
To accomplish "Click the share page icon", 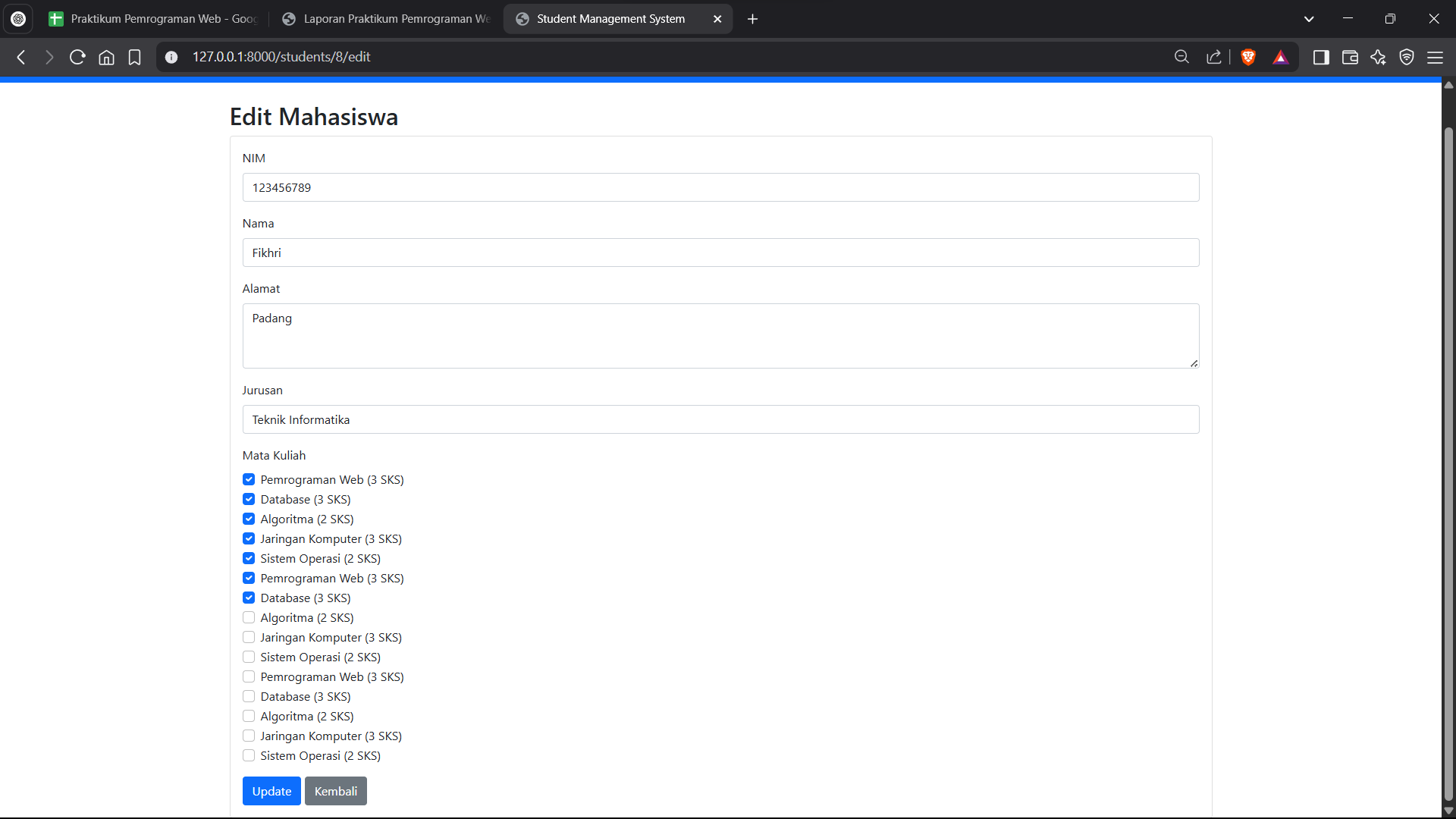I will tap(1214, 57).
